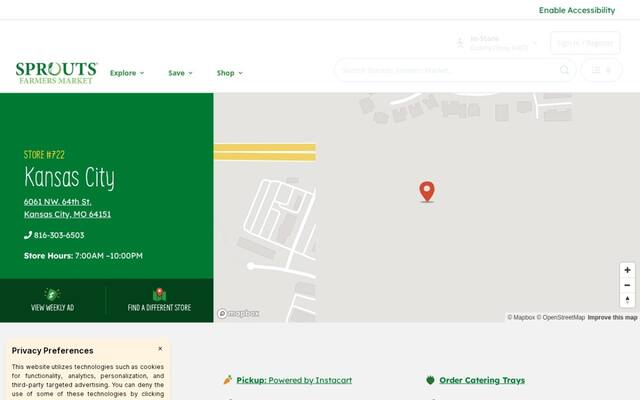The height and width of the screenshot is (400, 640).
Task: Click the Store #722 label
Action: click(x=44, y=155)
